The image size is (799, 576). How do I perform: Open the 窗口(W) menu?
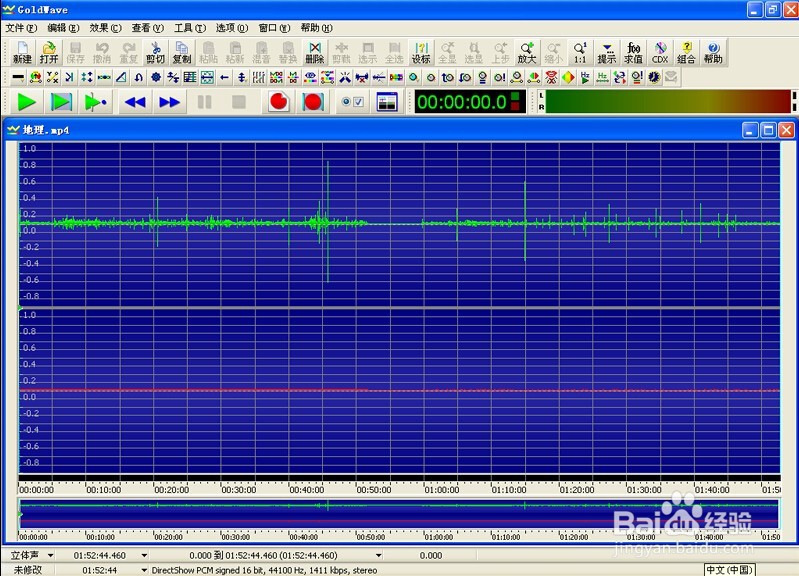click(274, 28)
